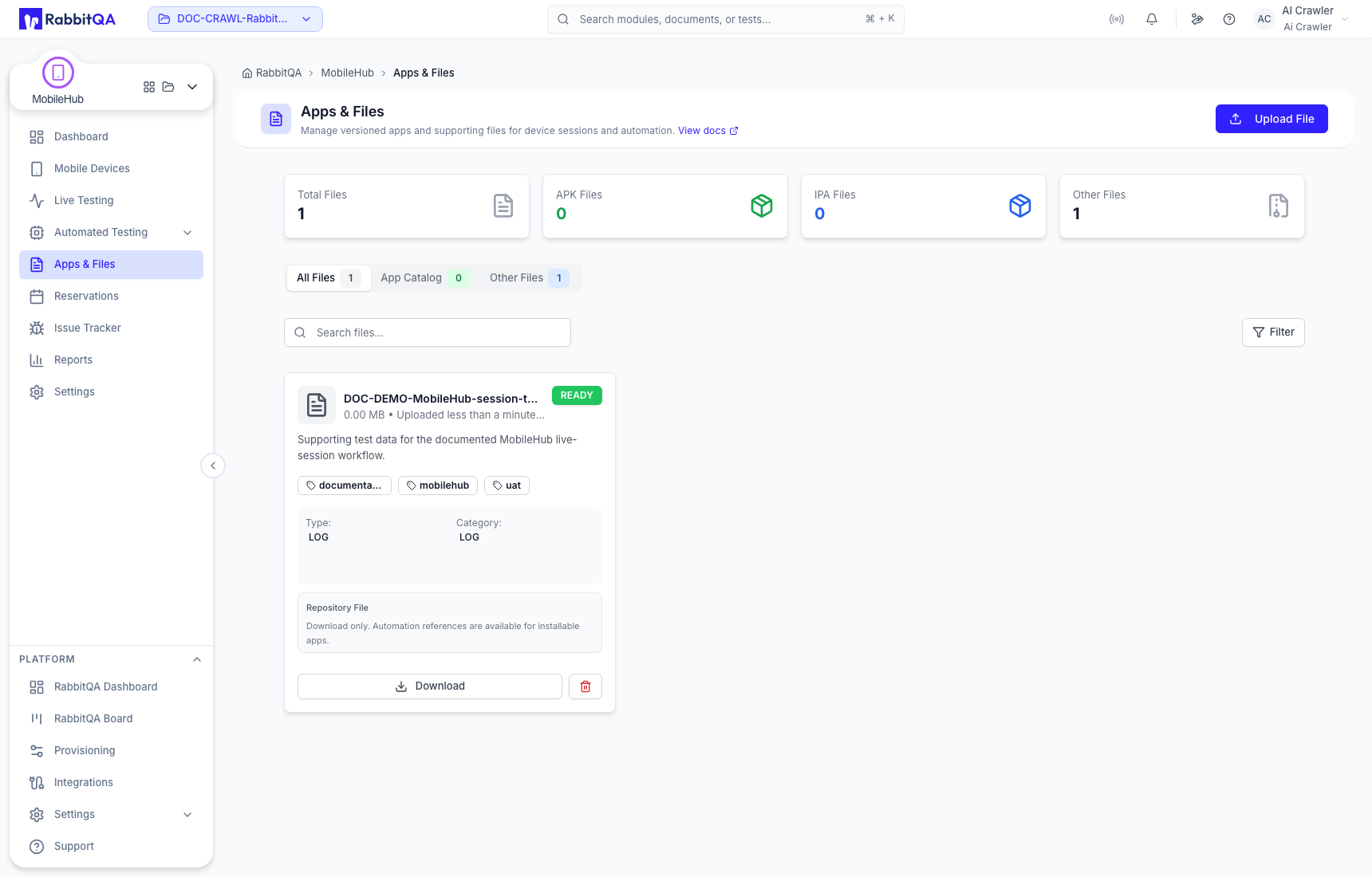Click the Search files field
Screen dimensions: 1372x877
428,332
